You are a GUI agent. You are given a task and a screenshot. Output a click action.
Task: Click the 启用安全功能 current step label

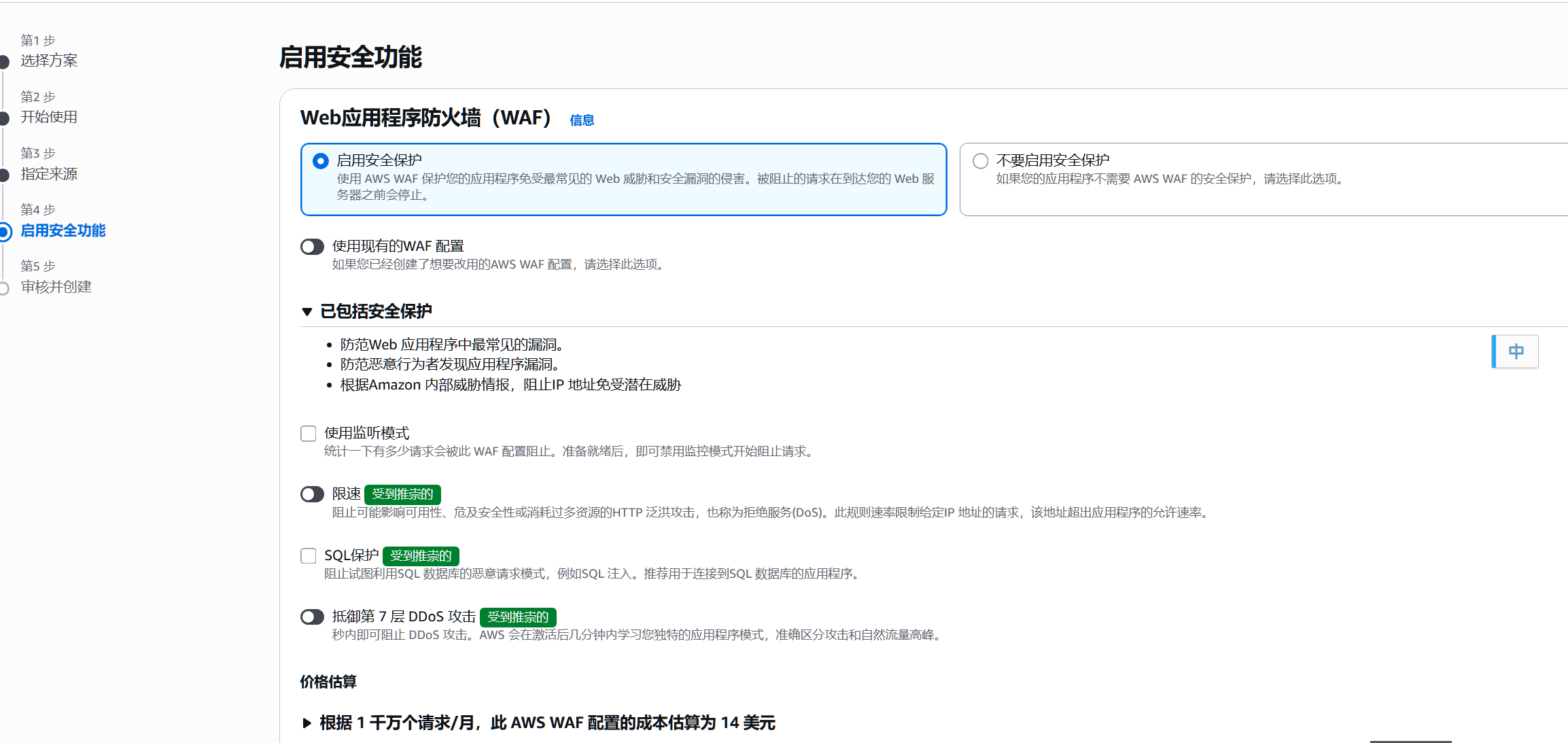coord(63,230)
